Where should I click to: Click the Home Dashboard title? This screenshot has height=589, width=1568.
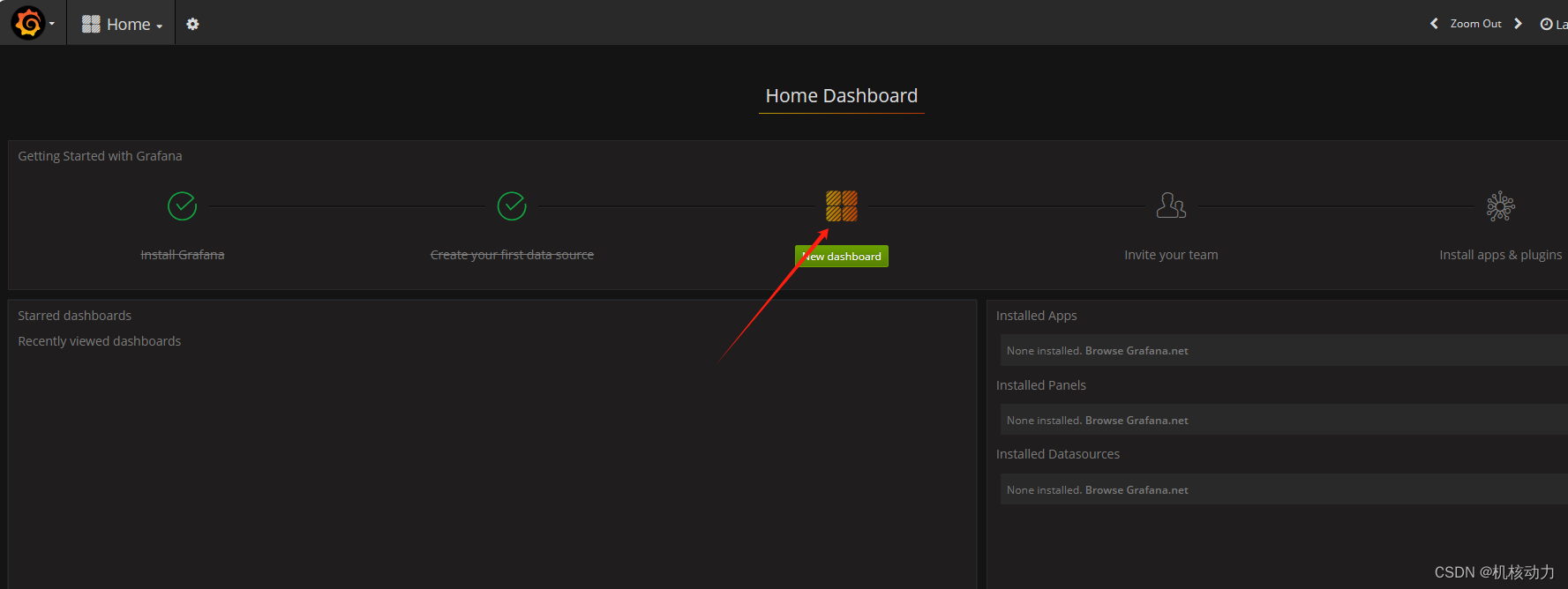[x=842, y=95]
